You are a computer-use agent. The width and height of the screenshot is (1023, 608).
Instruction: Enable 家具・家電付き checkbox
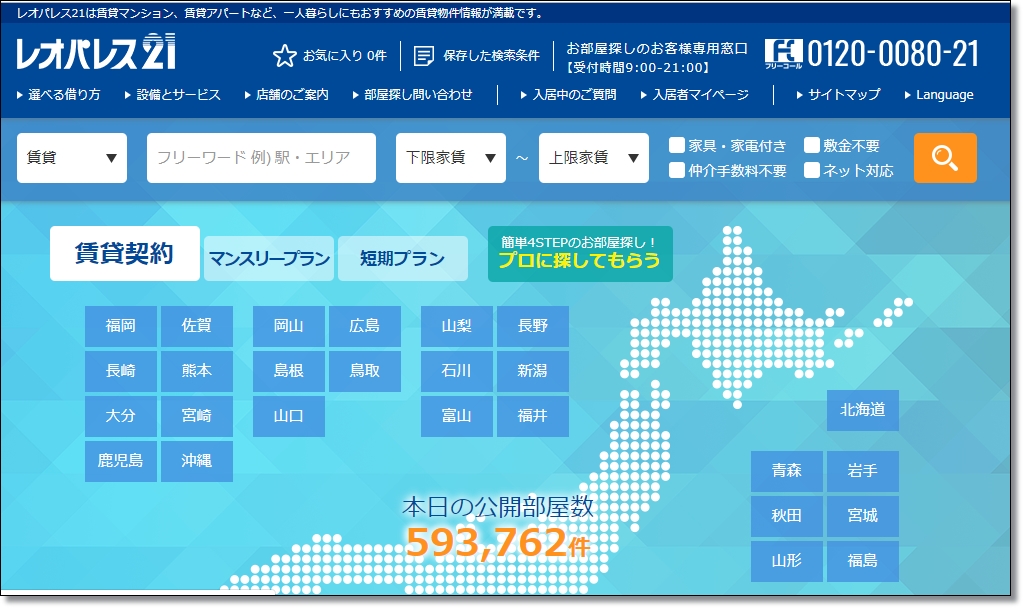click(x=677, y=145)
